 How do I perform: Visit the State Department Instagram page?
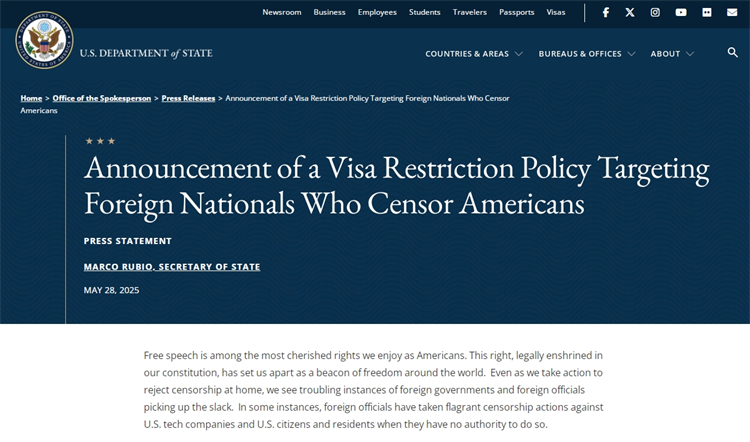655,12
